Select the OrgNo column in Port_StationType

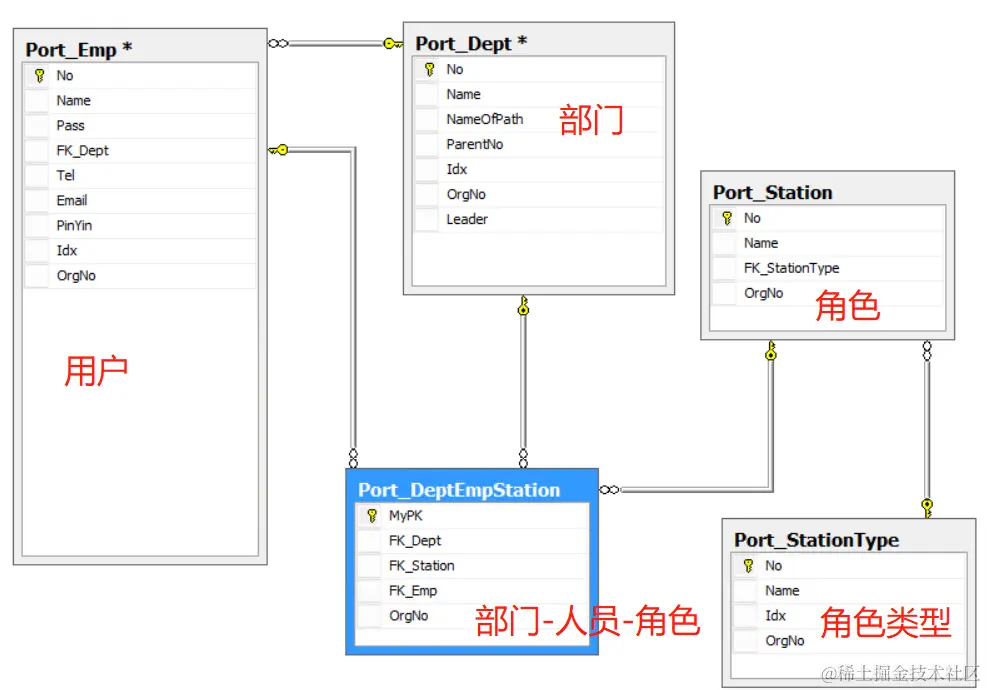[849, 641]
